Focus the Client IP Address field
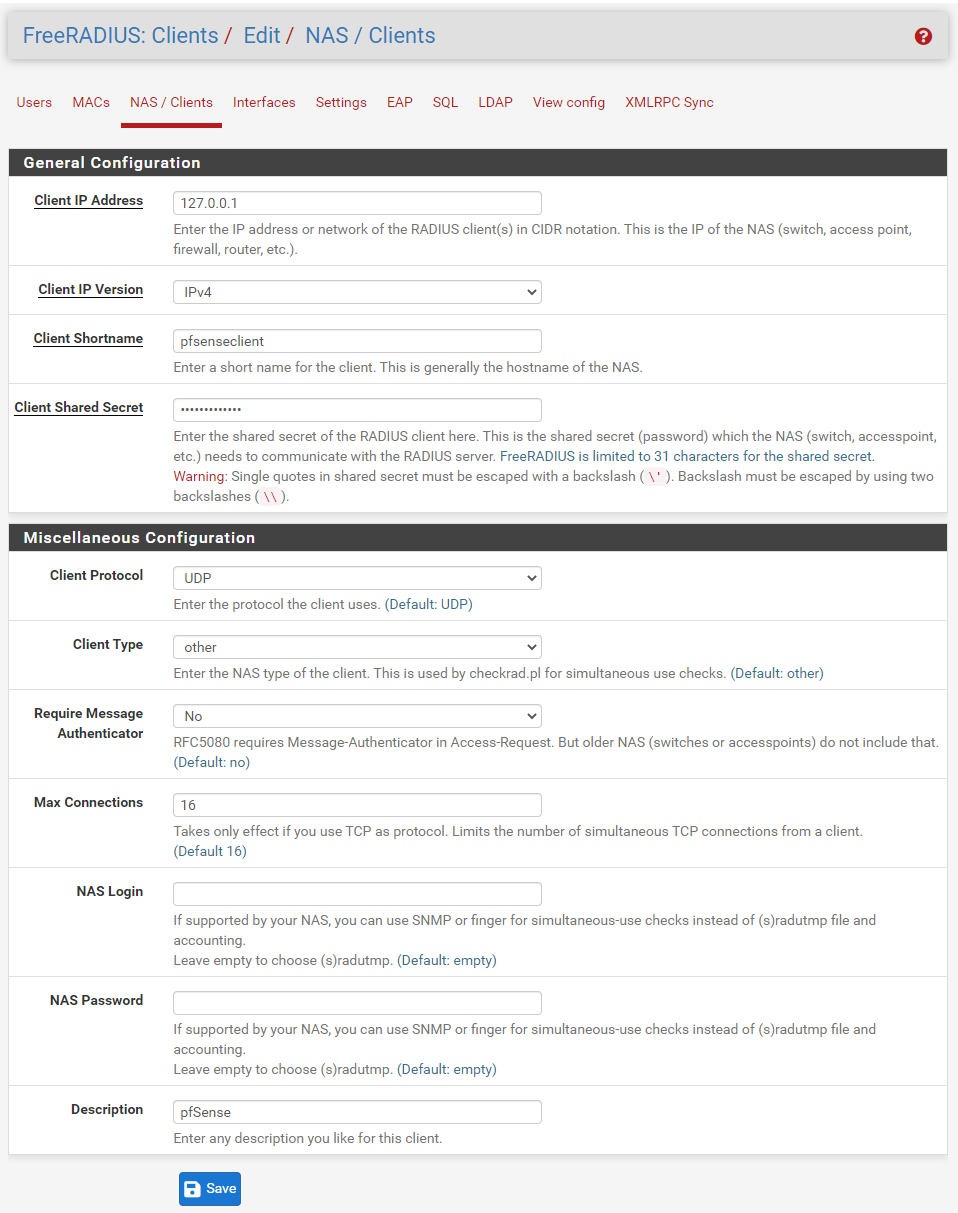 pyautogui.click(x=357, y=203)
